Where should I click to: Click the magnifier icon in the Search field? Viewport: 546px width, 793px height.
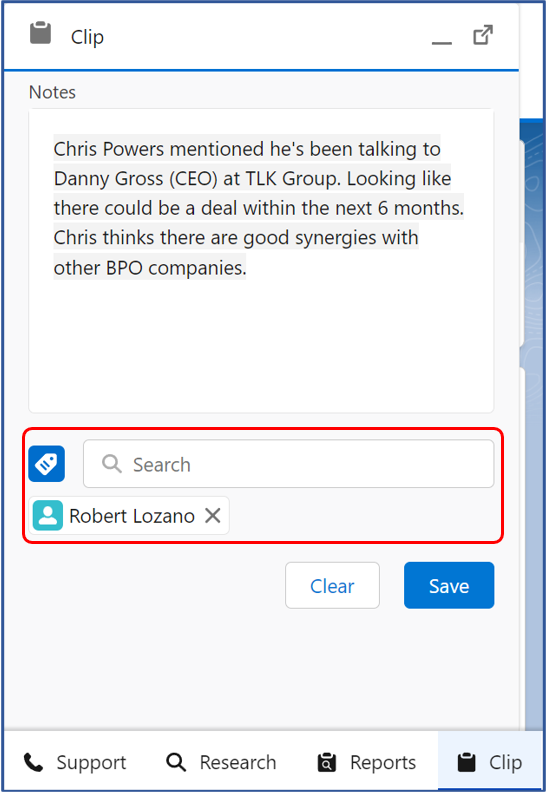click(112, 464)
